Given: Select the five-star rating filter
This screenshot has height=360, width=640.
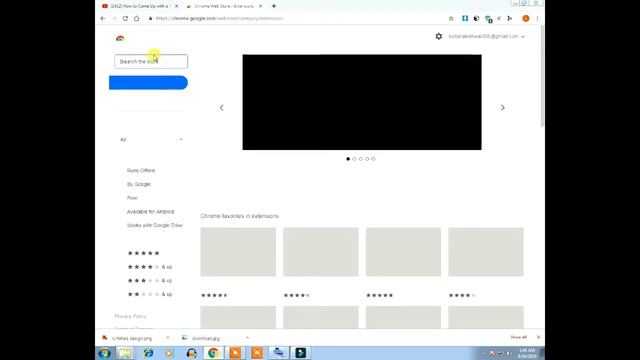Looking at the screenshot, I should click(x=143, y=253).
